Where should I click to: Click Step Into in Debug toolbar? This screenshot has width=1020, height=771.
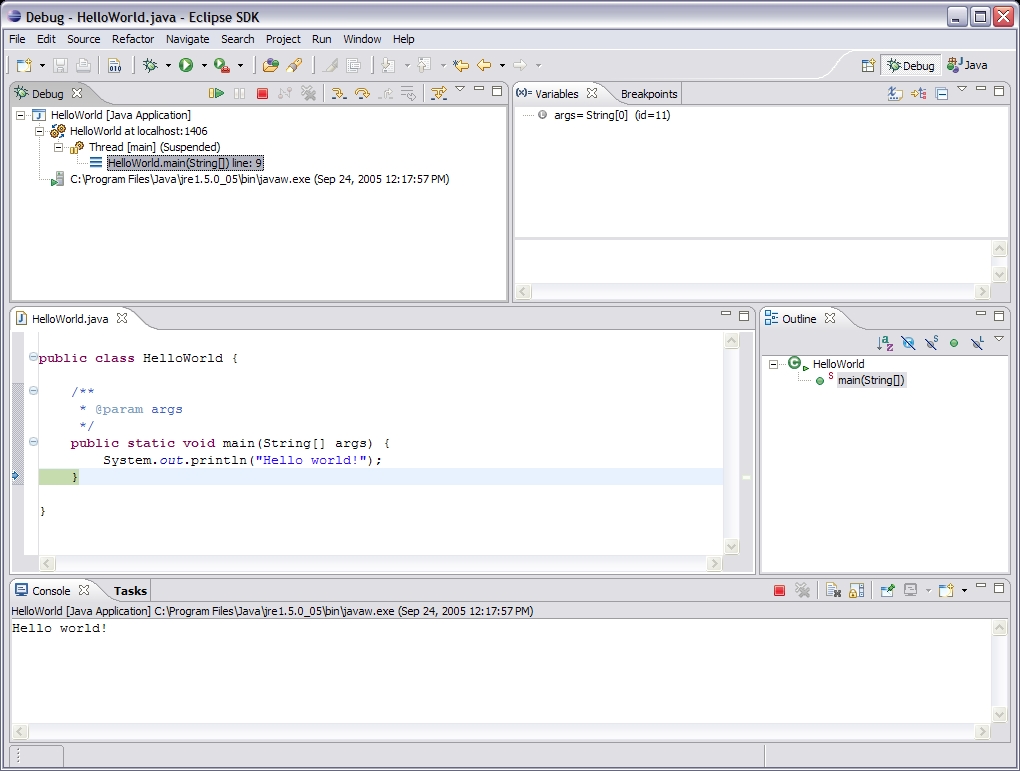(x=338, y=94)
